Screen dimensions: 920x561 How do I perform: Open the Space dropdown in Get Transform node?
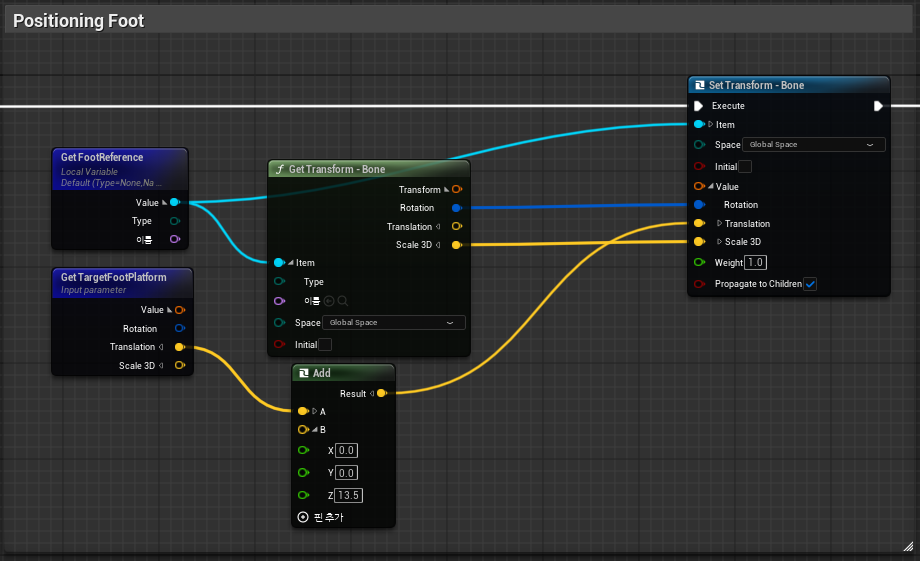tap(393, 323)
